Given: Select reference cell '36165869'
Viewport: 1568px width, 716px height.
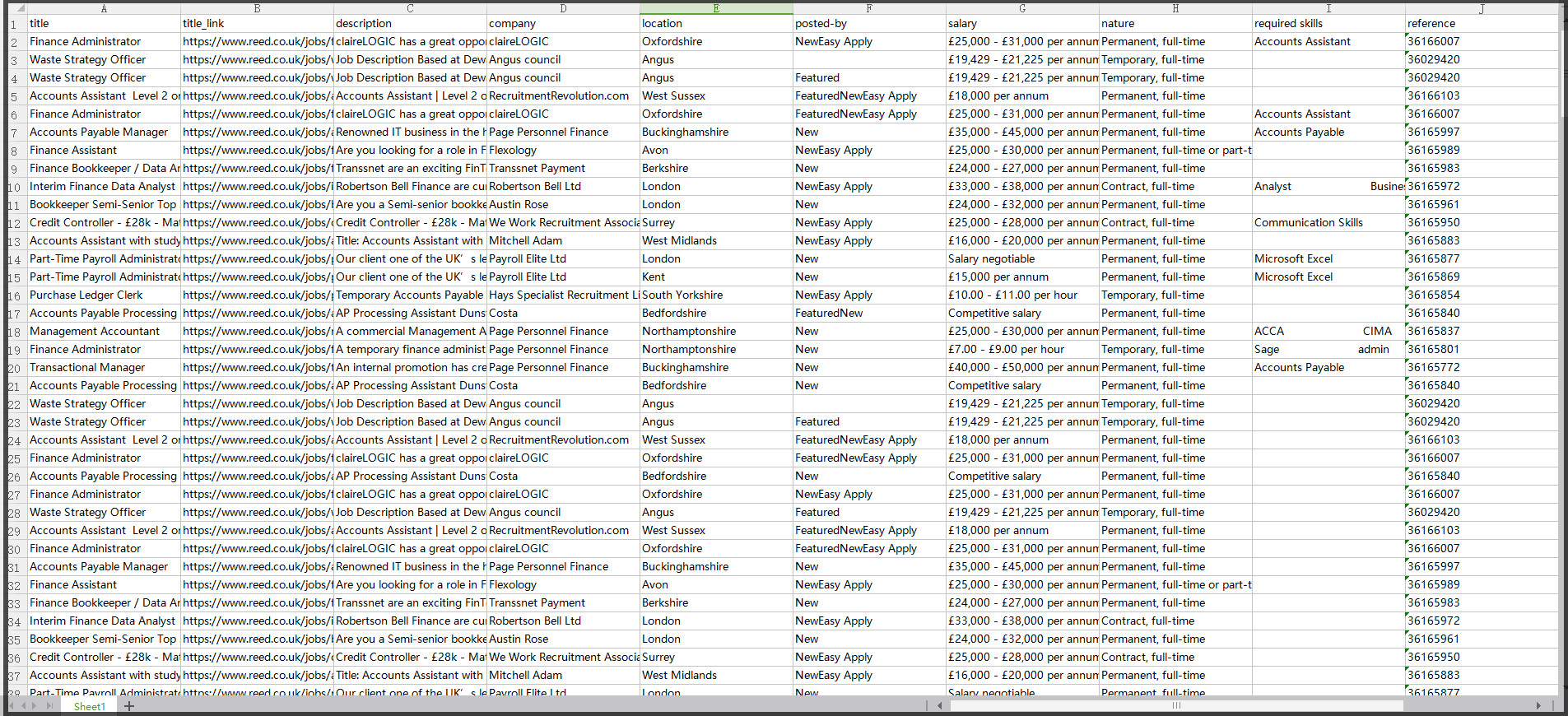Looking at the screenshot, I should point(1482,277).
